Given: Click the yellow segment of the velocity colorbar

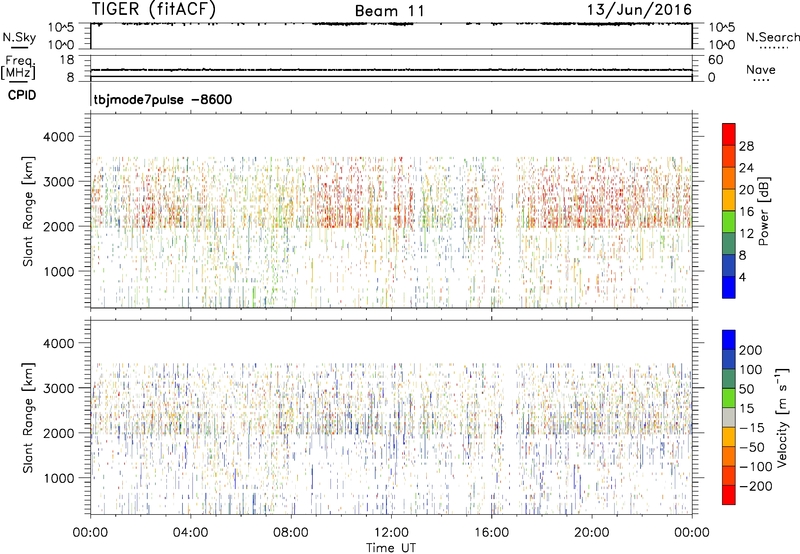Looking at the screenshot, I should click(729, 437).
